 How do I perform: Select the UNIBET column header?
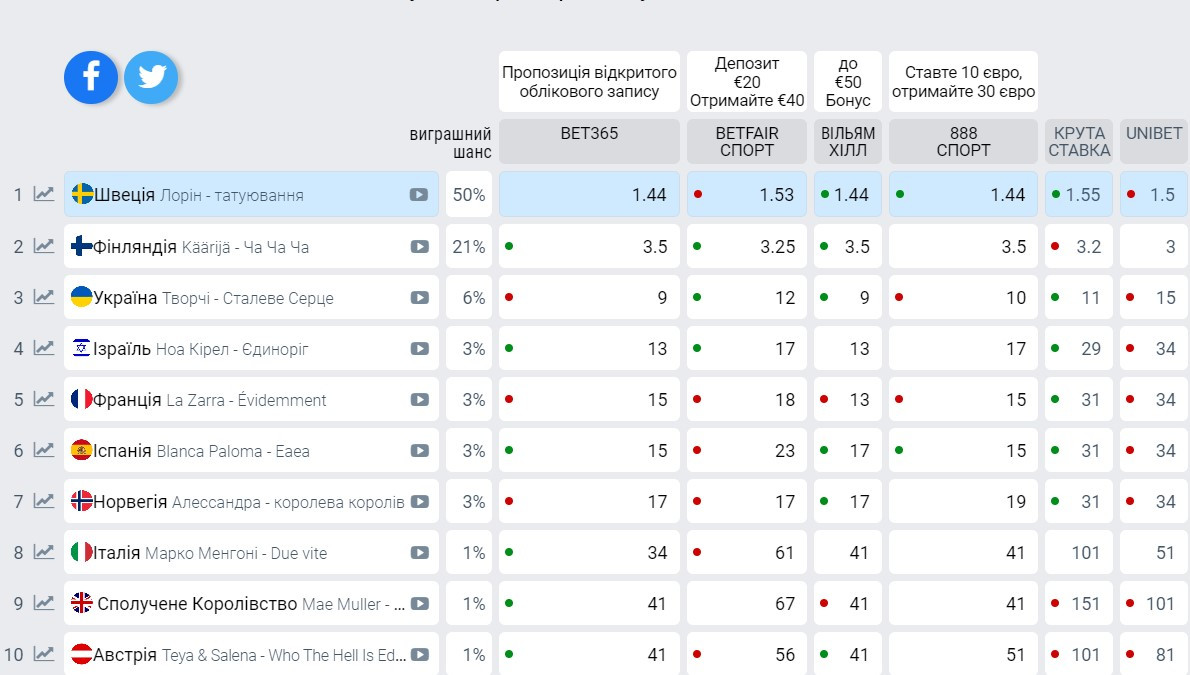(1153, 141)
